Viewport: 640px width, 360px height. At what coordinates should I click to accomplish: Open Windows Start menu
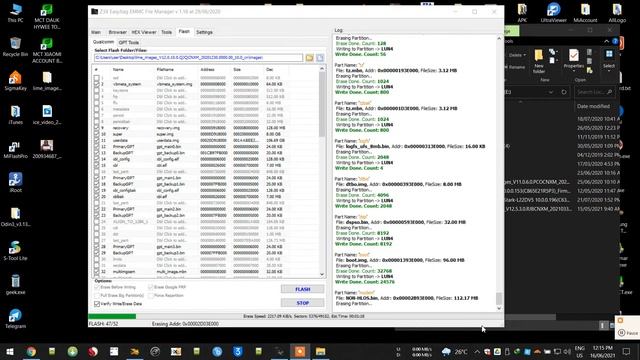point(10,351)
